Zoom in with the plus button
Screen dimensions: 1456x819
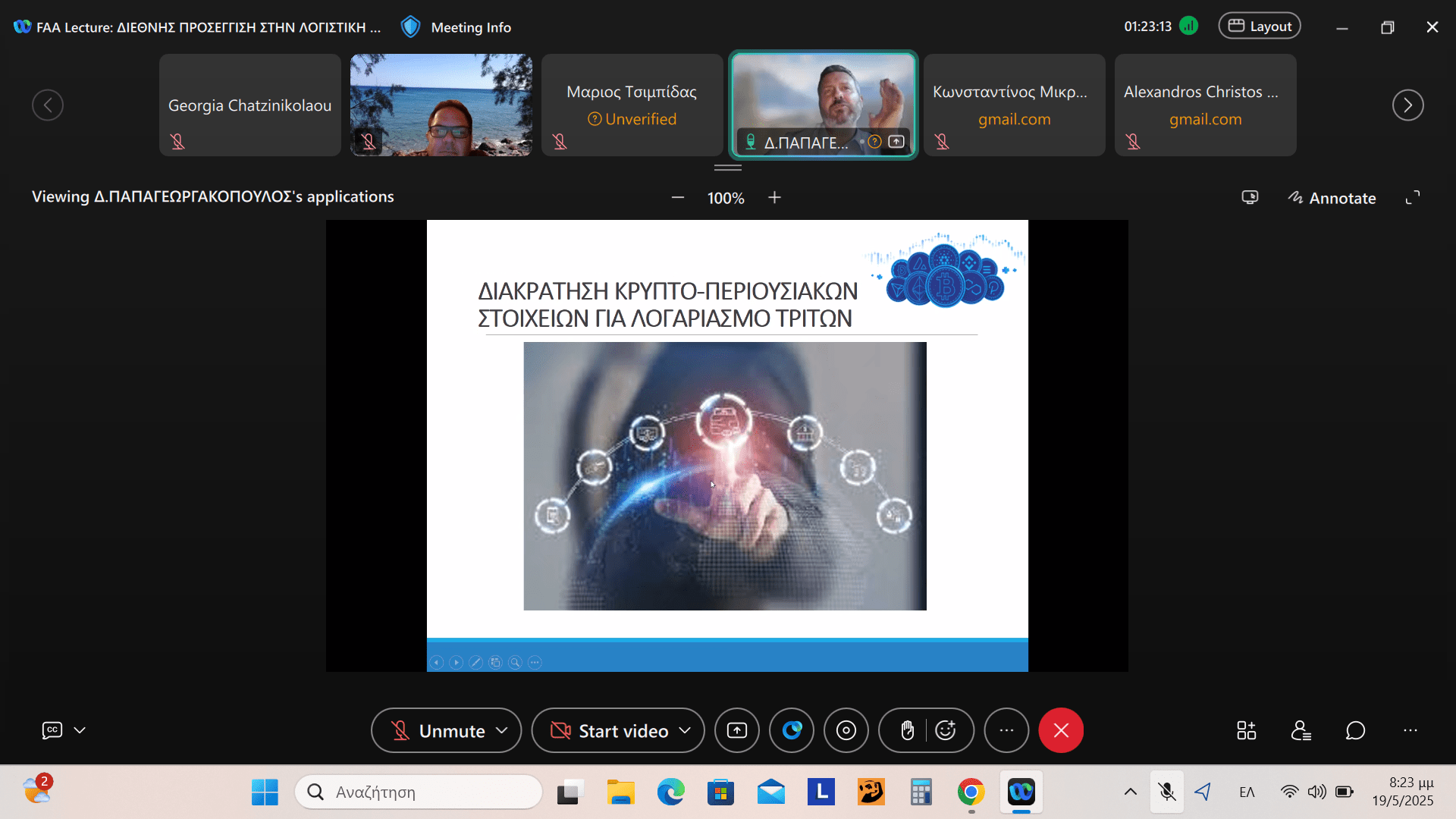coord(774,198)
